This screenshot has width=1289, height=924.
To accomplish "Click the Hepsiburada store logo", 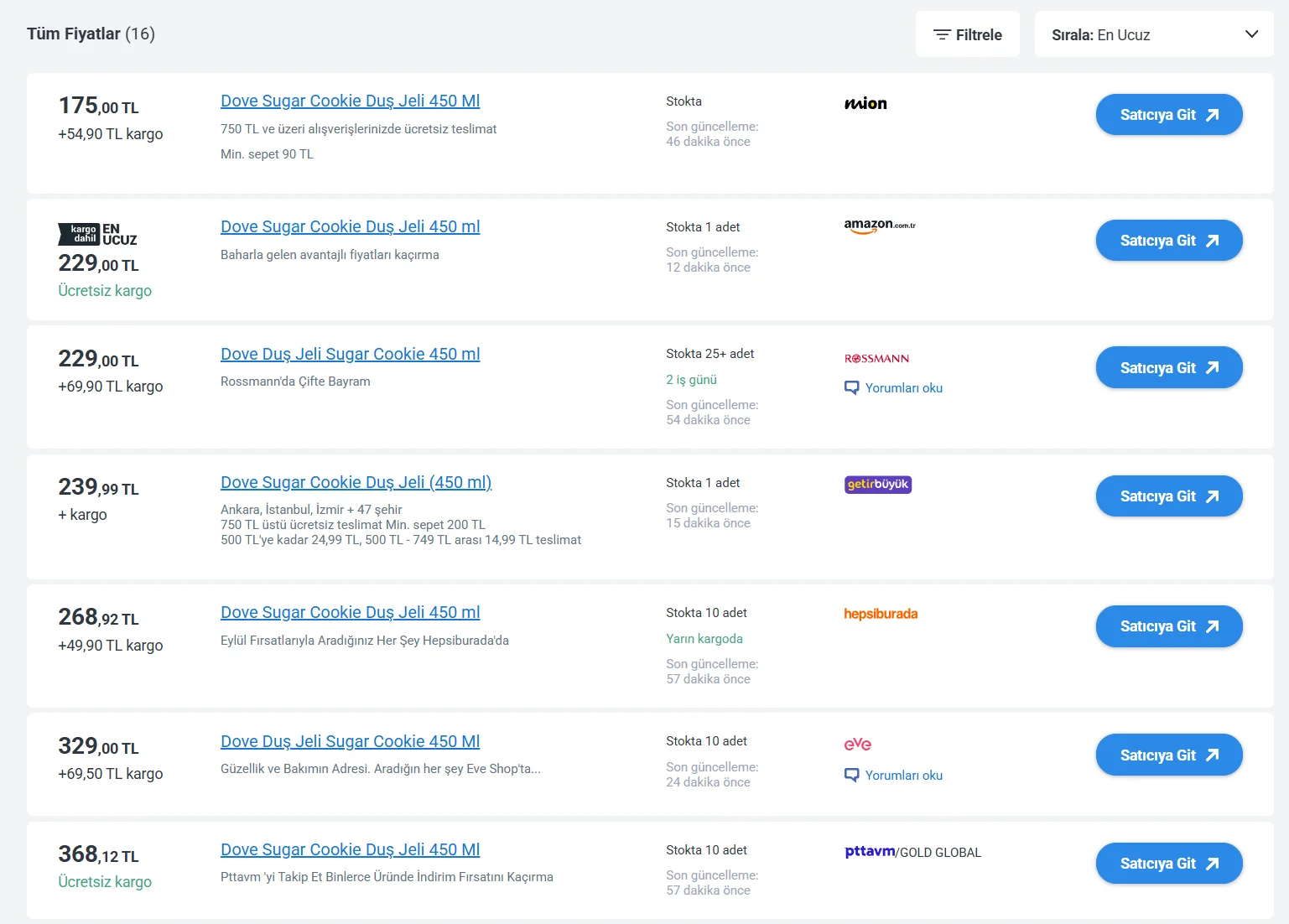I will [881, 614].
